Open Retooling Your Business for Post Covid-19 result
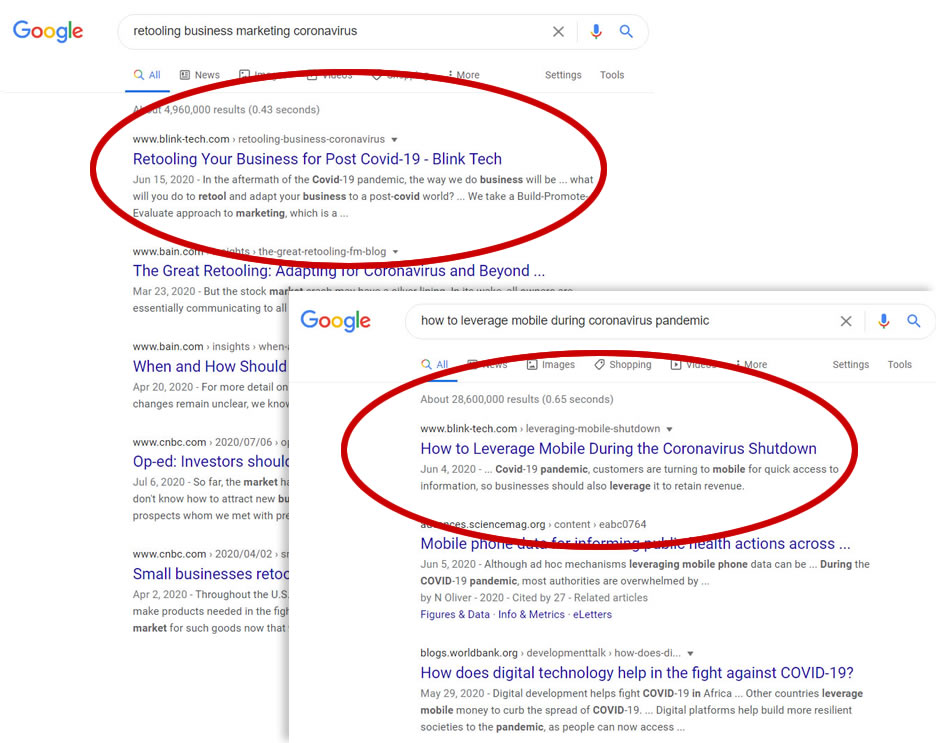Viewport: 936px width, 743px height. (x=317, y=159)
